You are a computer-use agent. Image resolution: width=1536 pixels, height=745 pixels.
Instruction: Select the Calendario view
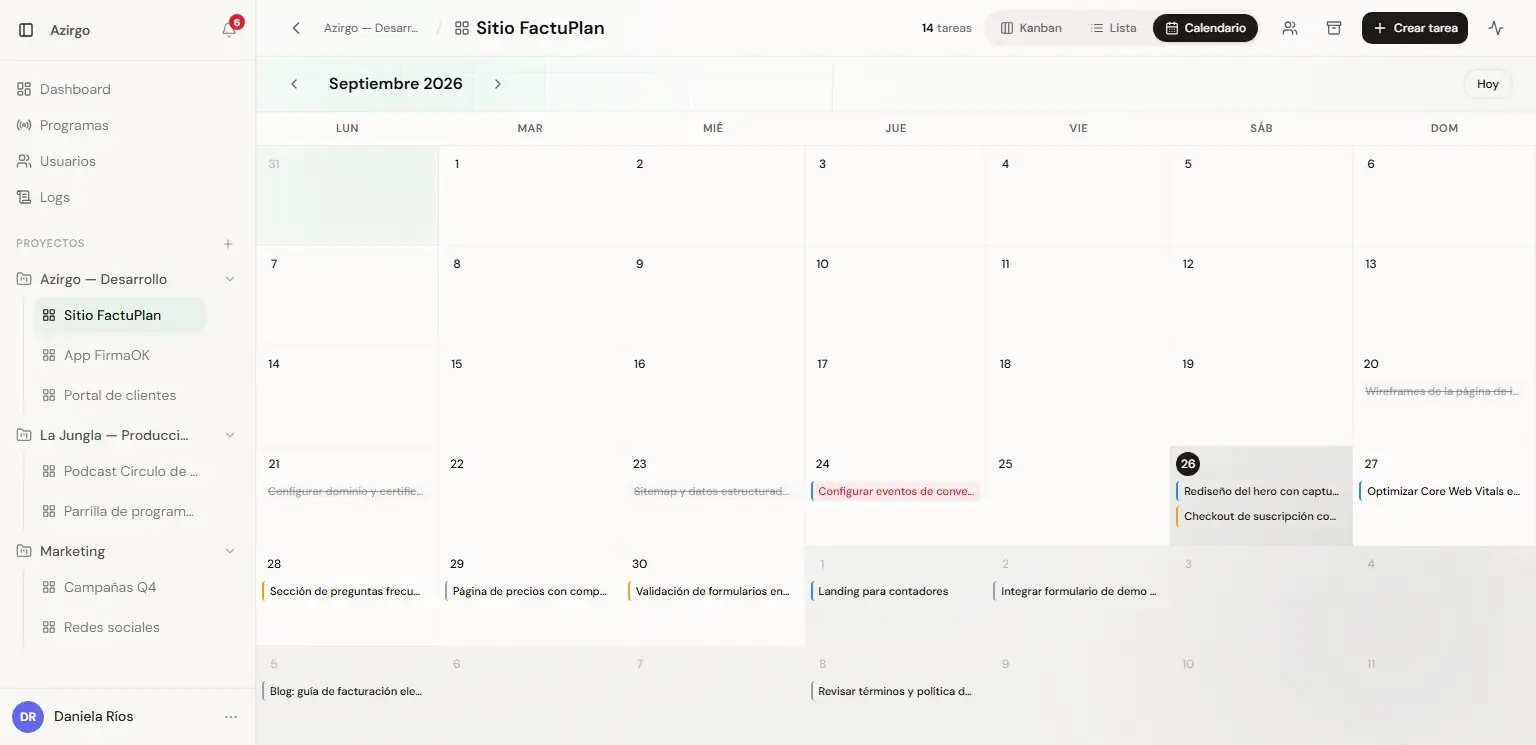pos(1205,28)
